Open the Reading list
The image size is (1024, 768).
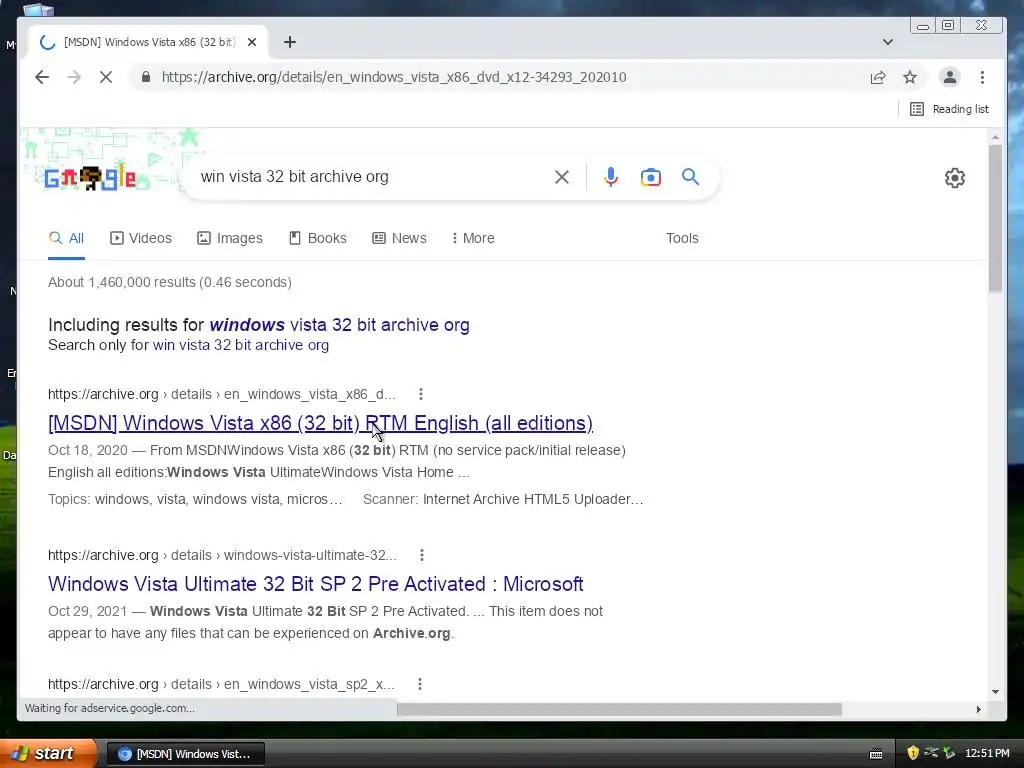pyautogui.click(x=950, y=109)
